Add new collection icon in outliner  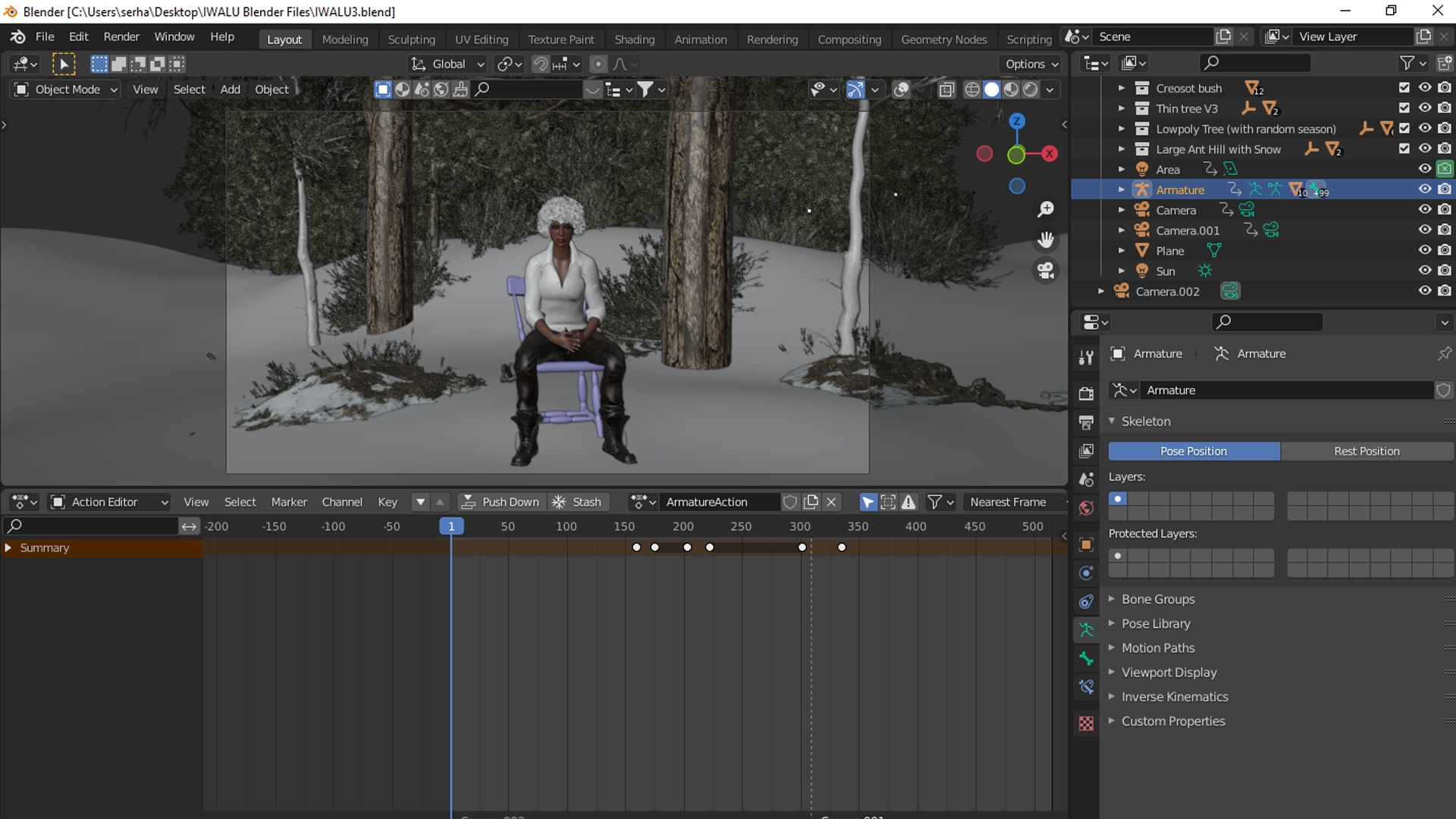click(1444, 64)
